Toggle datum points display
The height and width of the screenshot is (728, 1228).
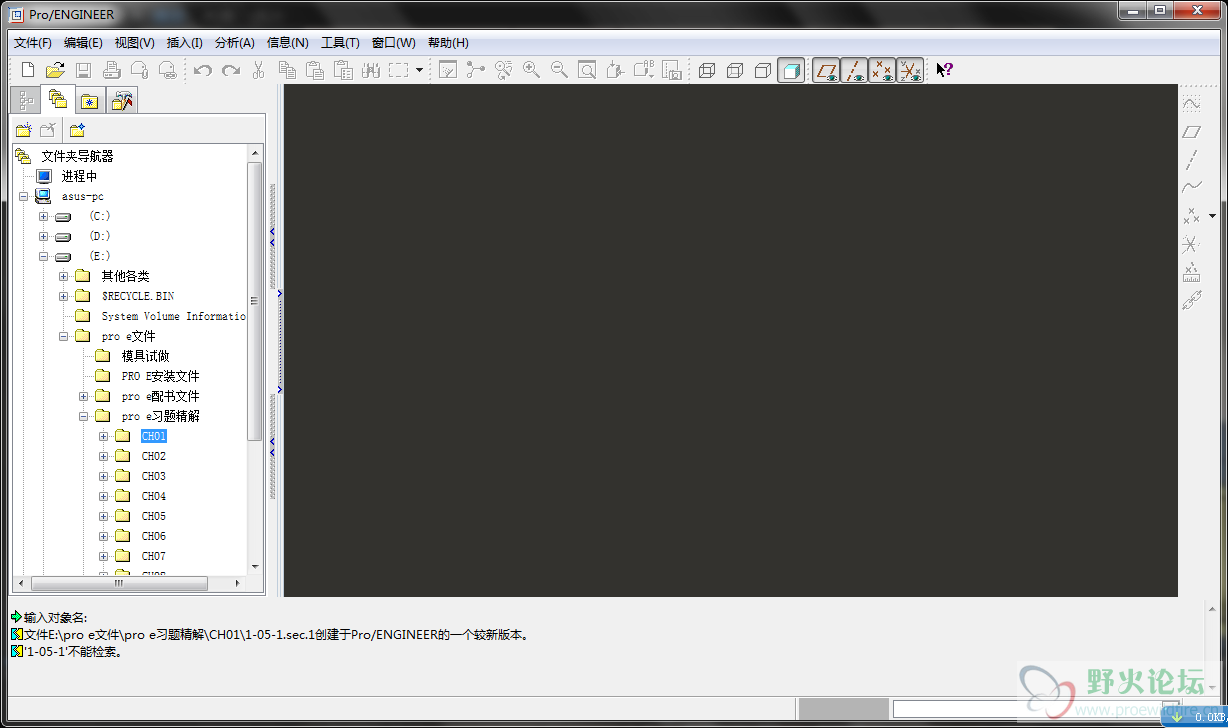(x=882, y=70)
